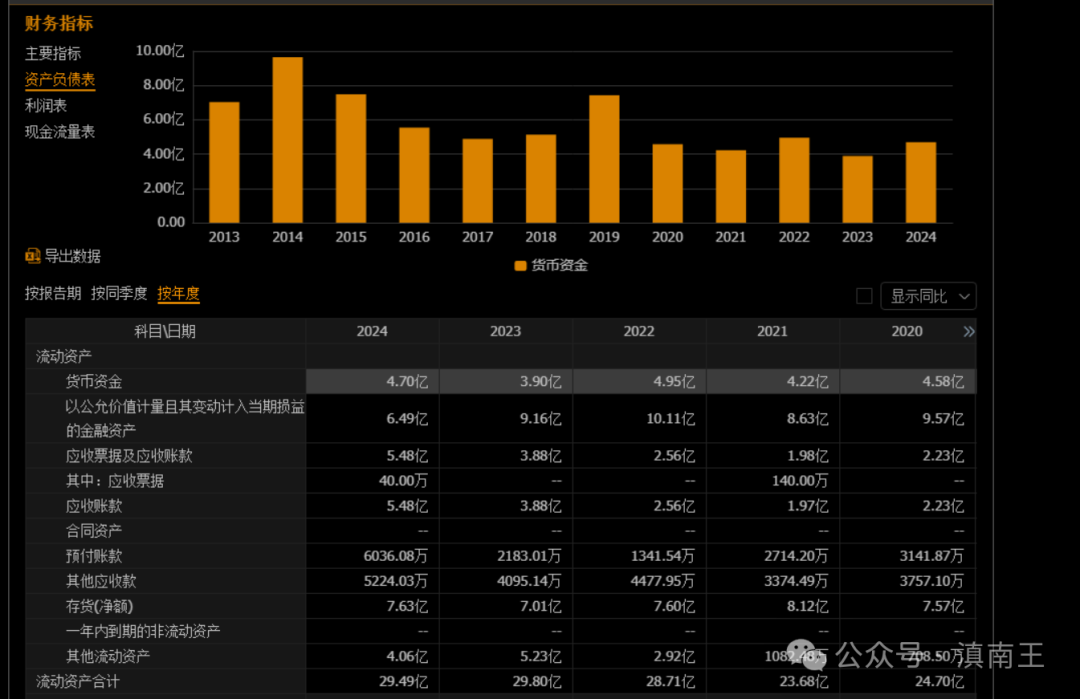Select the 存货(净额) row label
The width and height of the screenshot is (1080, 699).
[x=99, y=607]
